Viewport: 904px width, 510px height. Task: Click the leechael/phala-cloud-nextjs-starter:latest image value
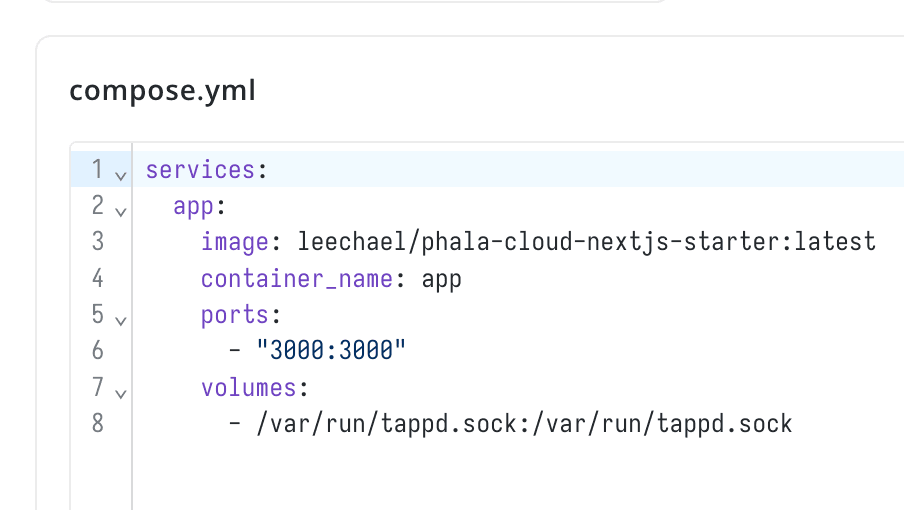click(586, 242)
